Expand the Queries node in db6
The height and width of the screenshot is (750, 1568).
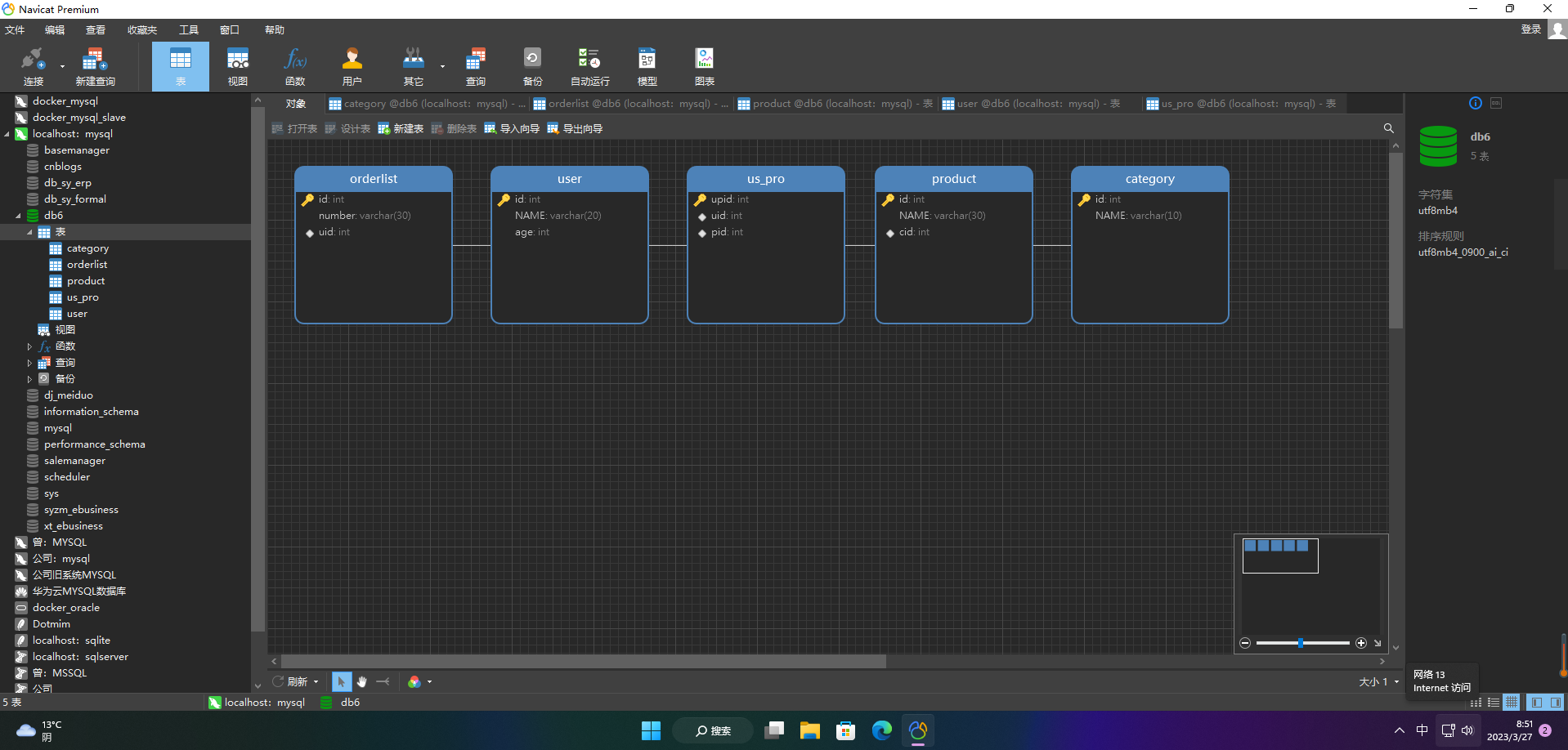(30, 363)
